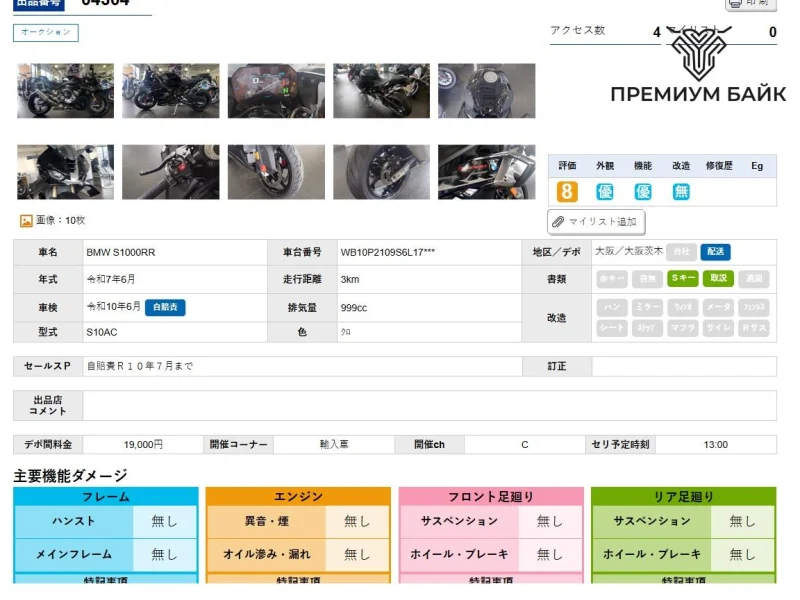Screen dimensions: 800x600
Task: Open the first motorcycle side-view thumbnail
Action: 65,91
